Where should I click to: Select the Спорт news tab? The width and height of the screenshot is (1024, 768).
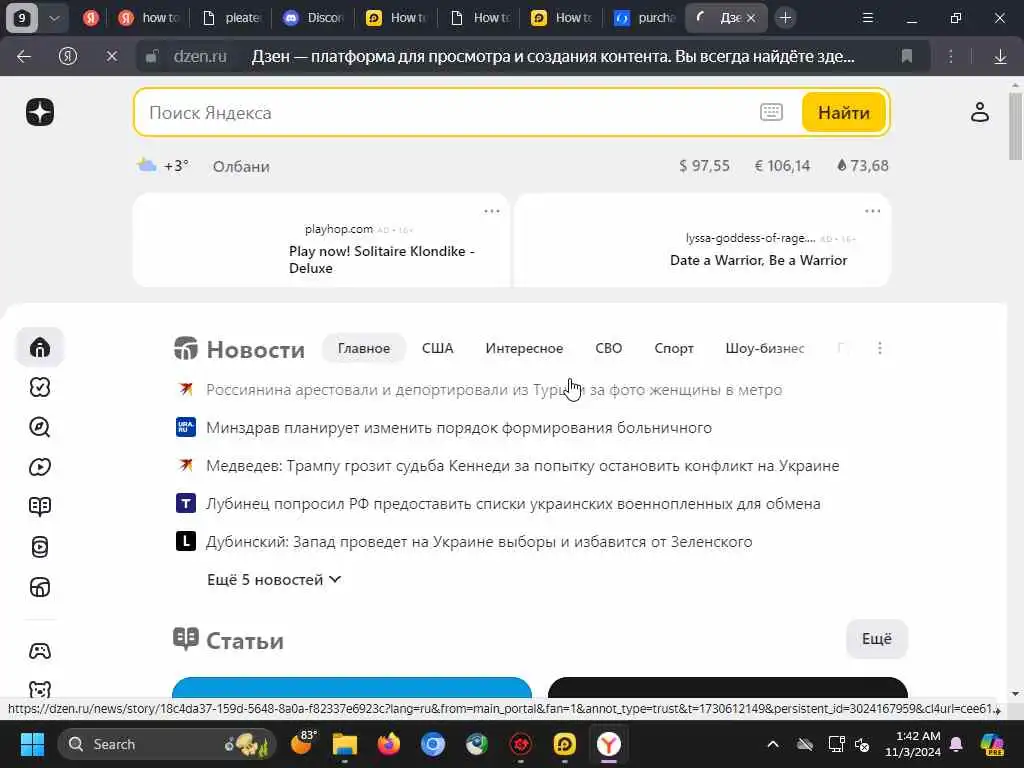(x=674, y=348)
